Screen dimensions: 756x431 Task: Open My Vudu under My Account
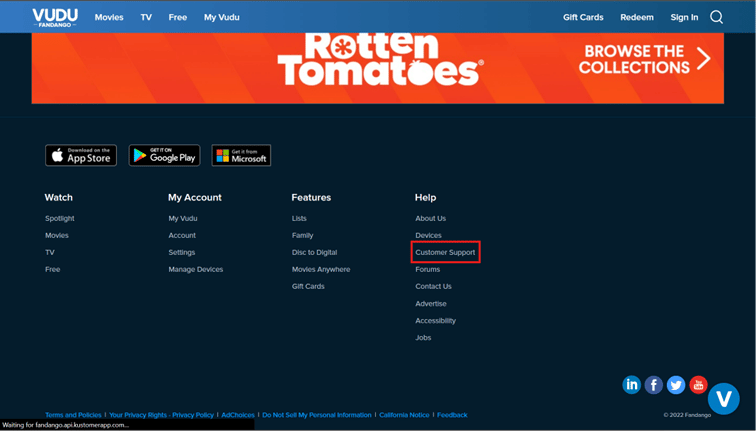pos(183,218)
